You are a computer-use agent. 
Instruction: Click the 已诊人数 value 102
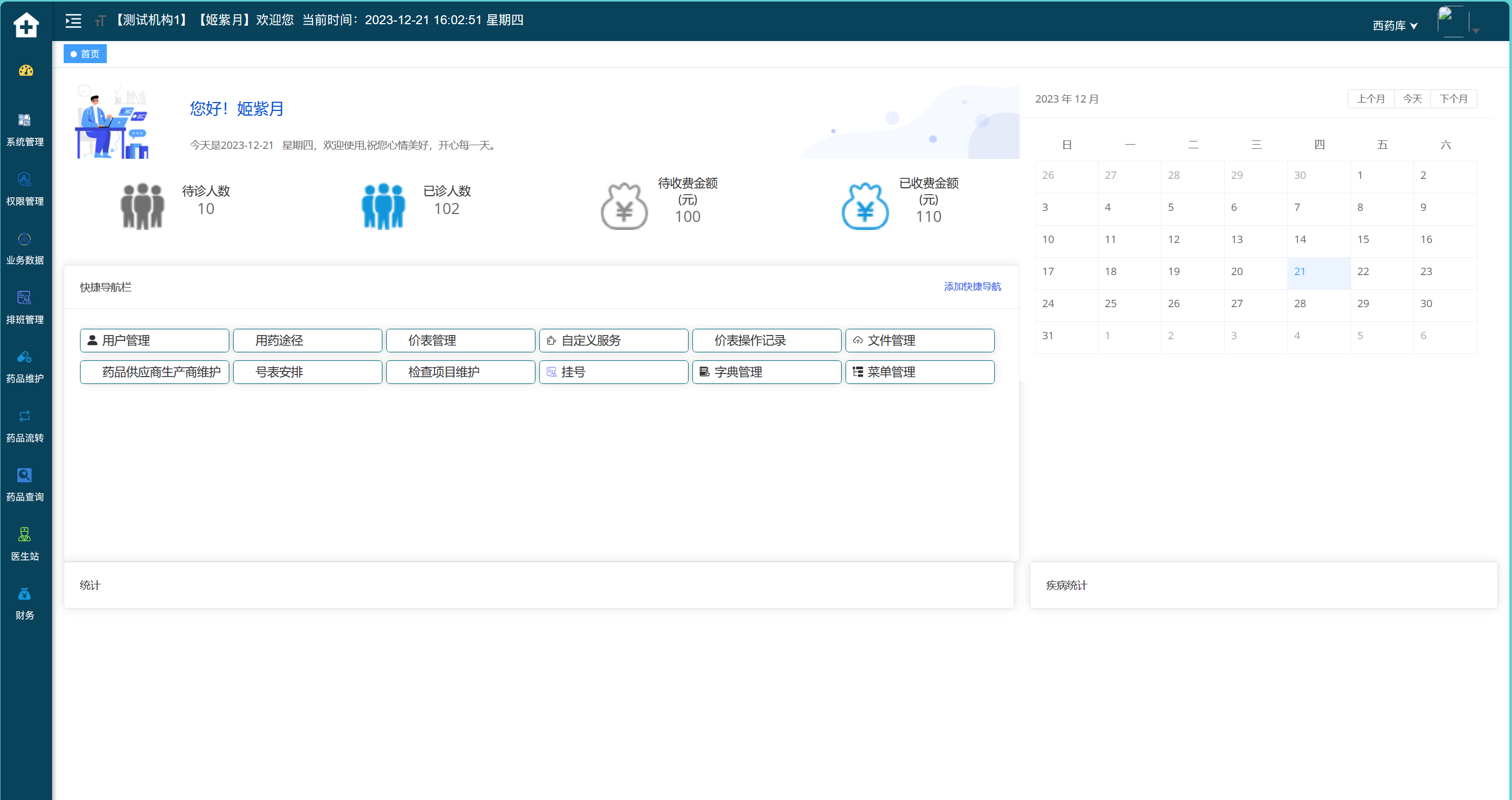(x=447, y=209)
